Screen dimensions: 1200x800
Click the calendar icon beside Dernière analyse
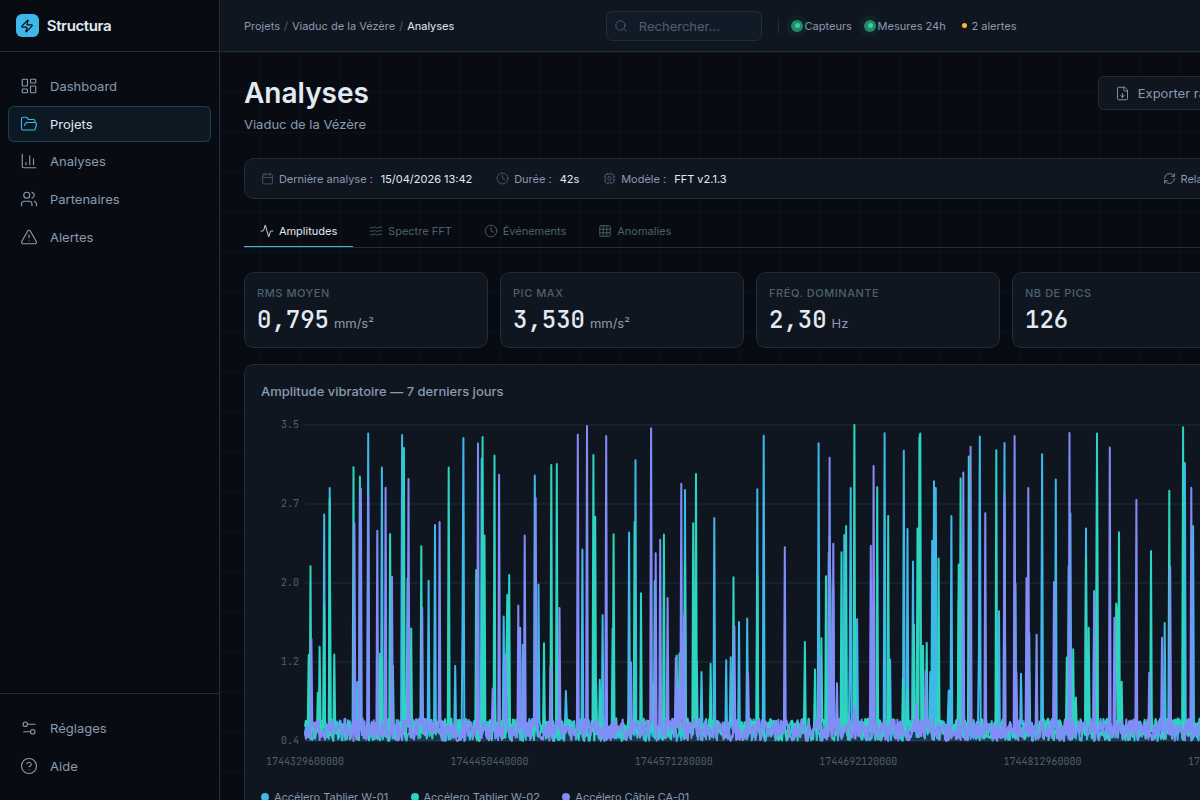click(268, 179)
